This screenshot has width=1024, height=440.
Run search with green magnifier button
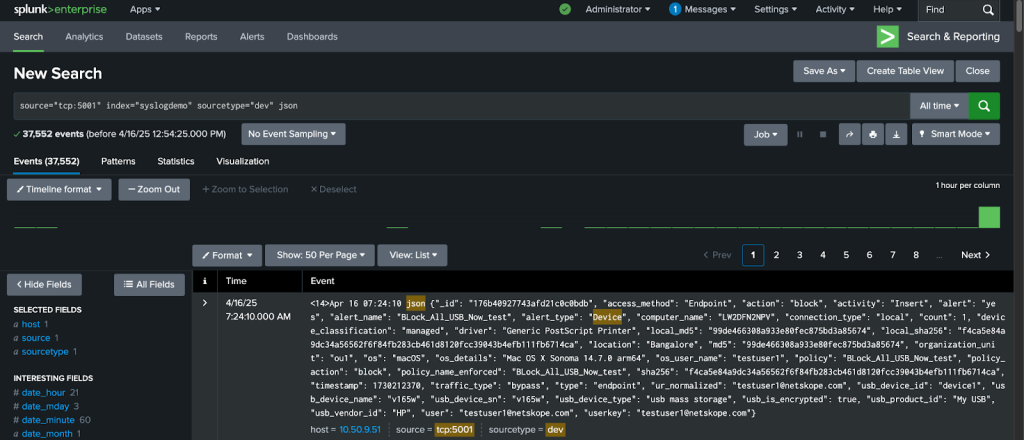(x=984, y=105)
